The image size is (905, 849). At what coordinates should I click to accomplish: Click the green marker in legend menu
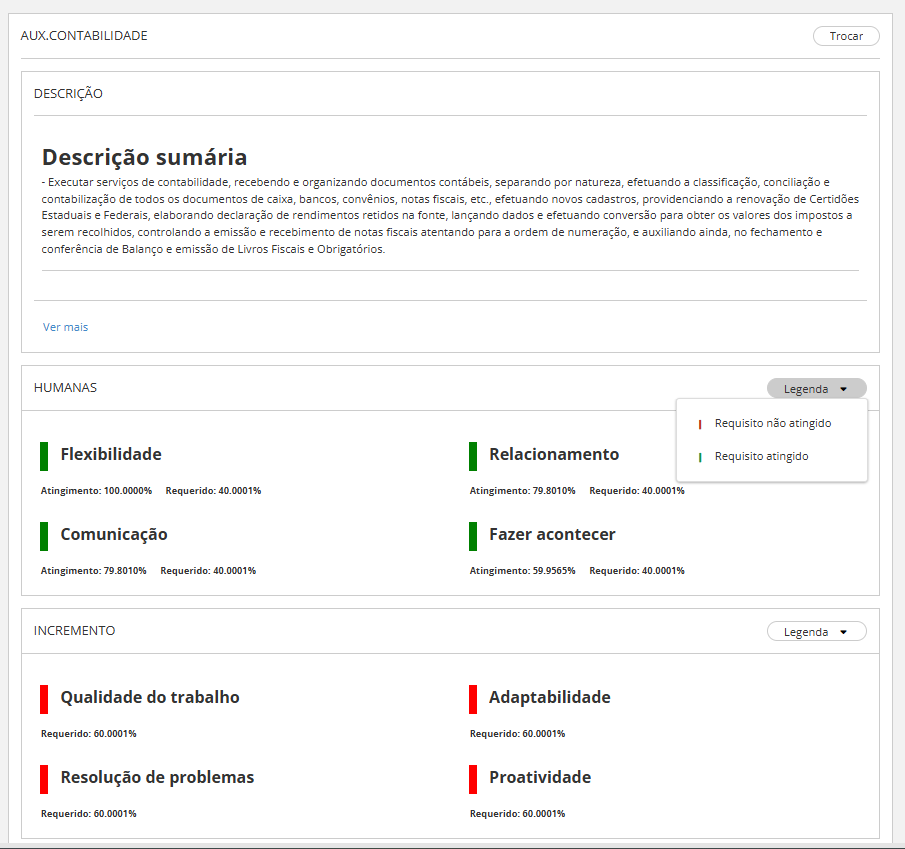pyautogui.click(x=700, y=457)
